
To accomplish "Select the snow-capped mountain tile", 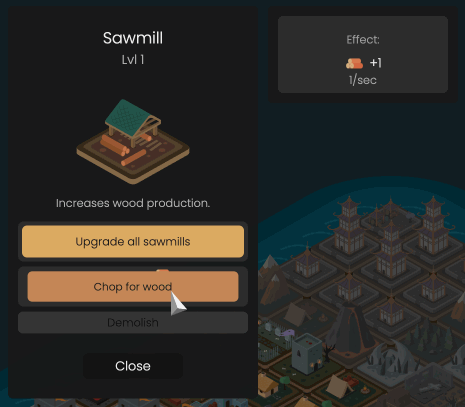I will (x=272, y=280).
